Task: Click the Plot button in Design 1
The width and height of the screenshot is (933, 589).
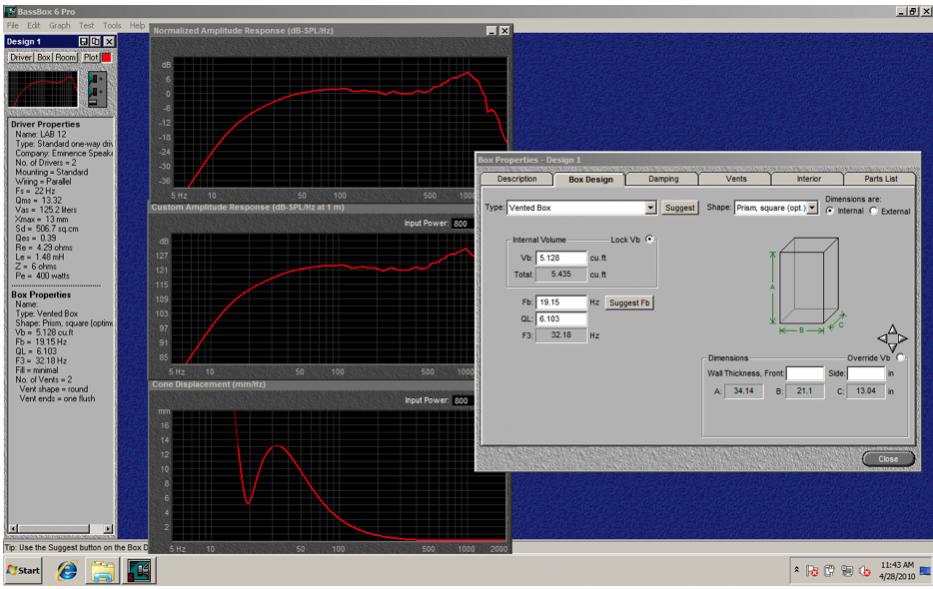Action: point(90,58)
